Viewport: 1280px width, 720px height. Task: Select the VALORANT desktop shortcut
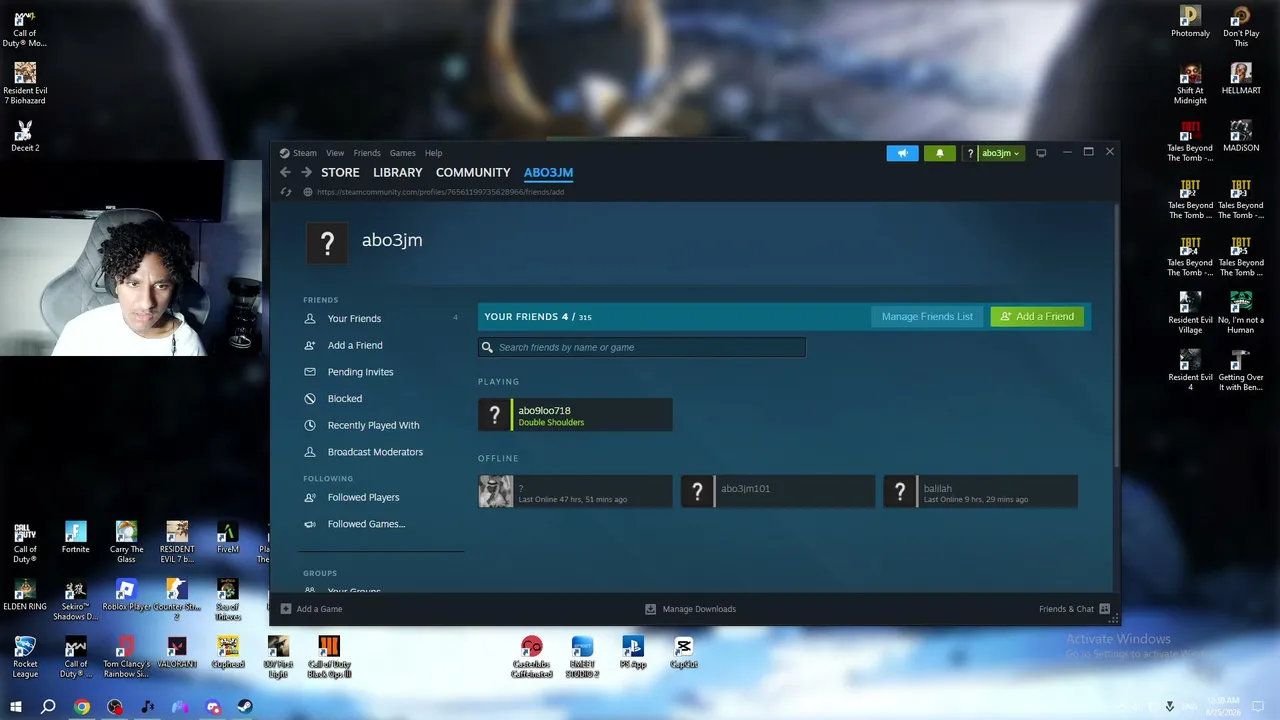(177, 652)
